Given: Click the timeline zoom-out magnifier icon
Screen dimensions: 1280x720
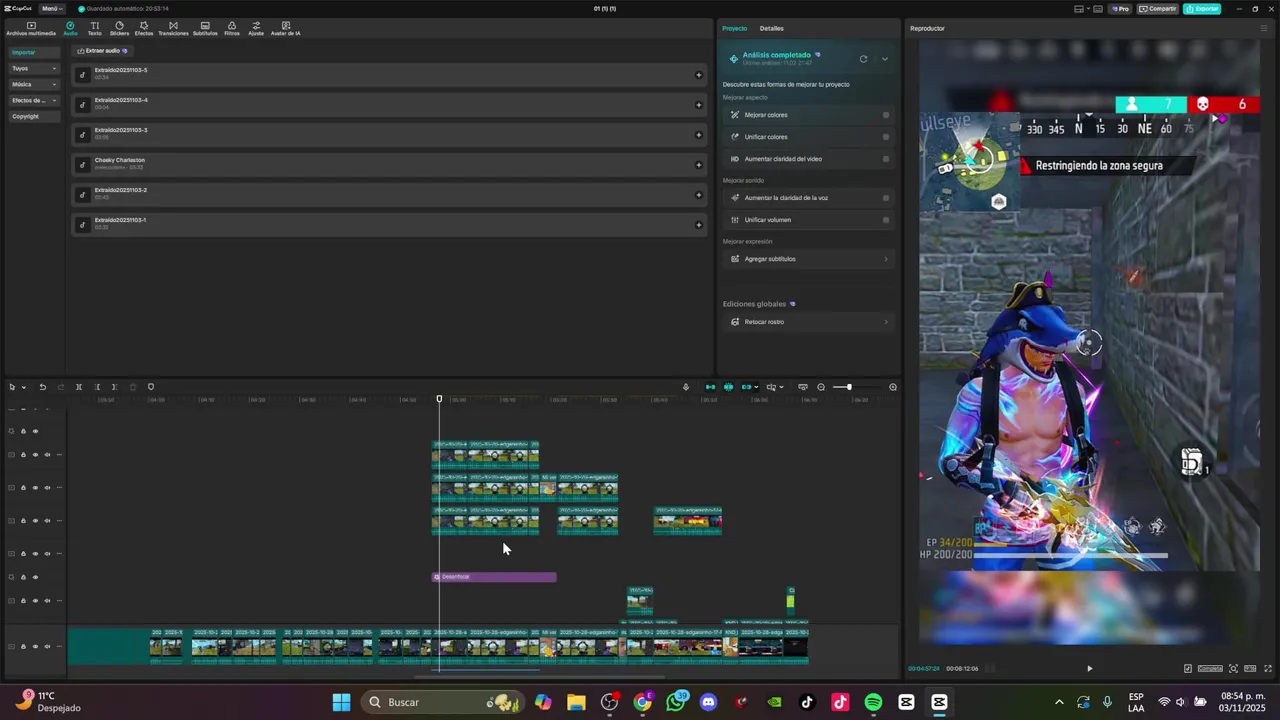Looking at the screenshot, I should point(821,387).
